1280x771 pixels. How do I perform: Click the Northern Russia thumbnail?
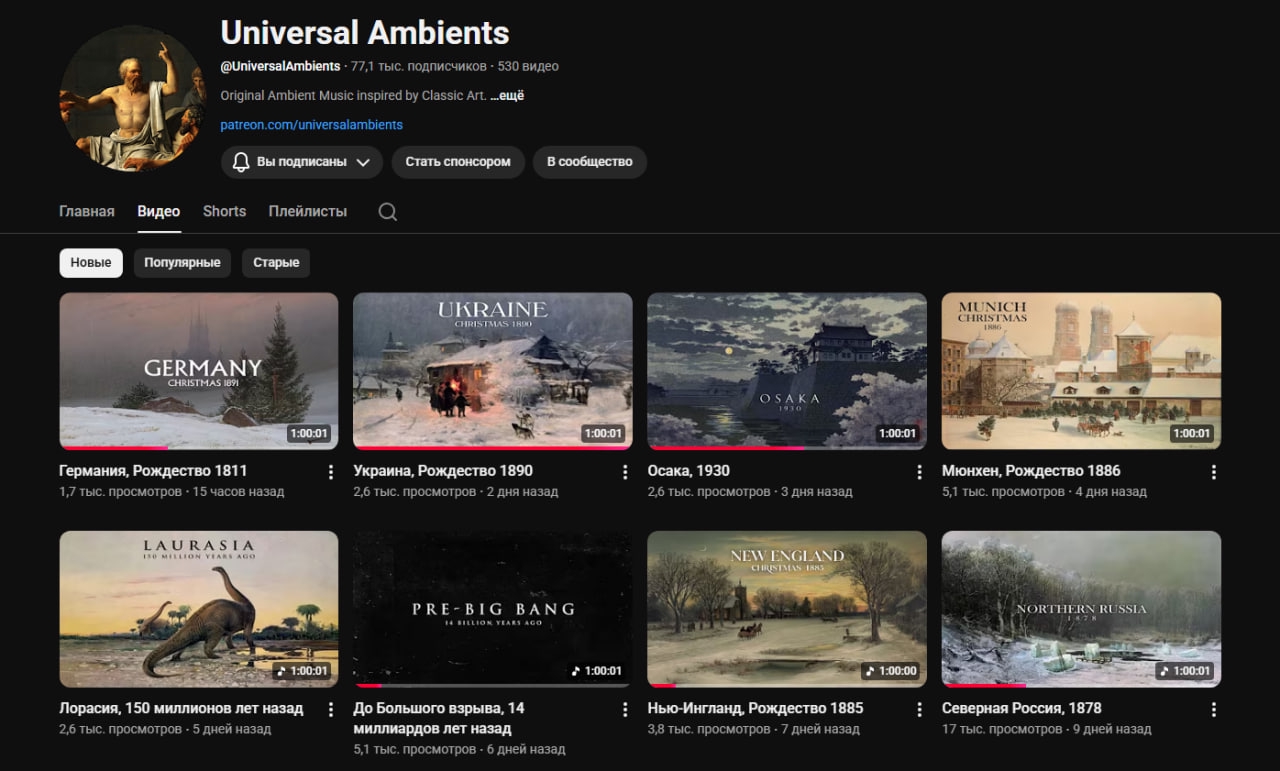pos(1081,609)
